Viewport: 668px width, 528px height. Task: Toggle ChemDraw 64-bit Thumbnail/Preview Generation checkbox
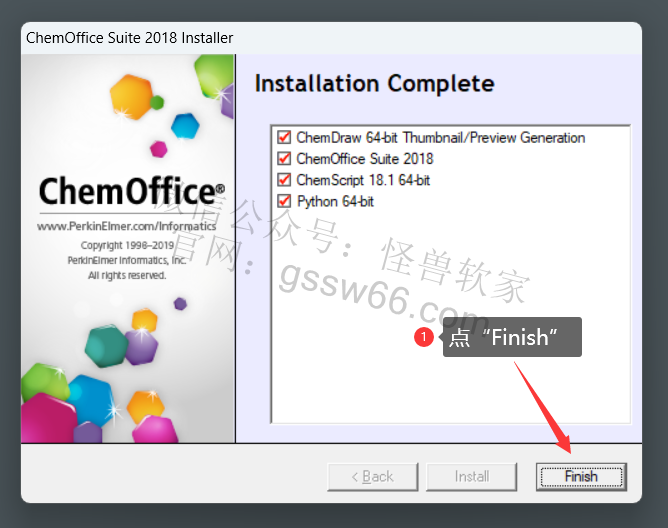point(284,137)
